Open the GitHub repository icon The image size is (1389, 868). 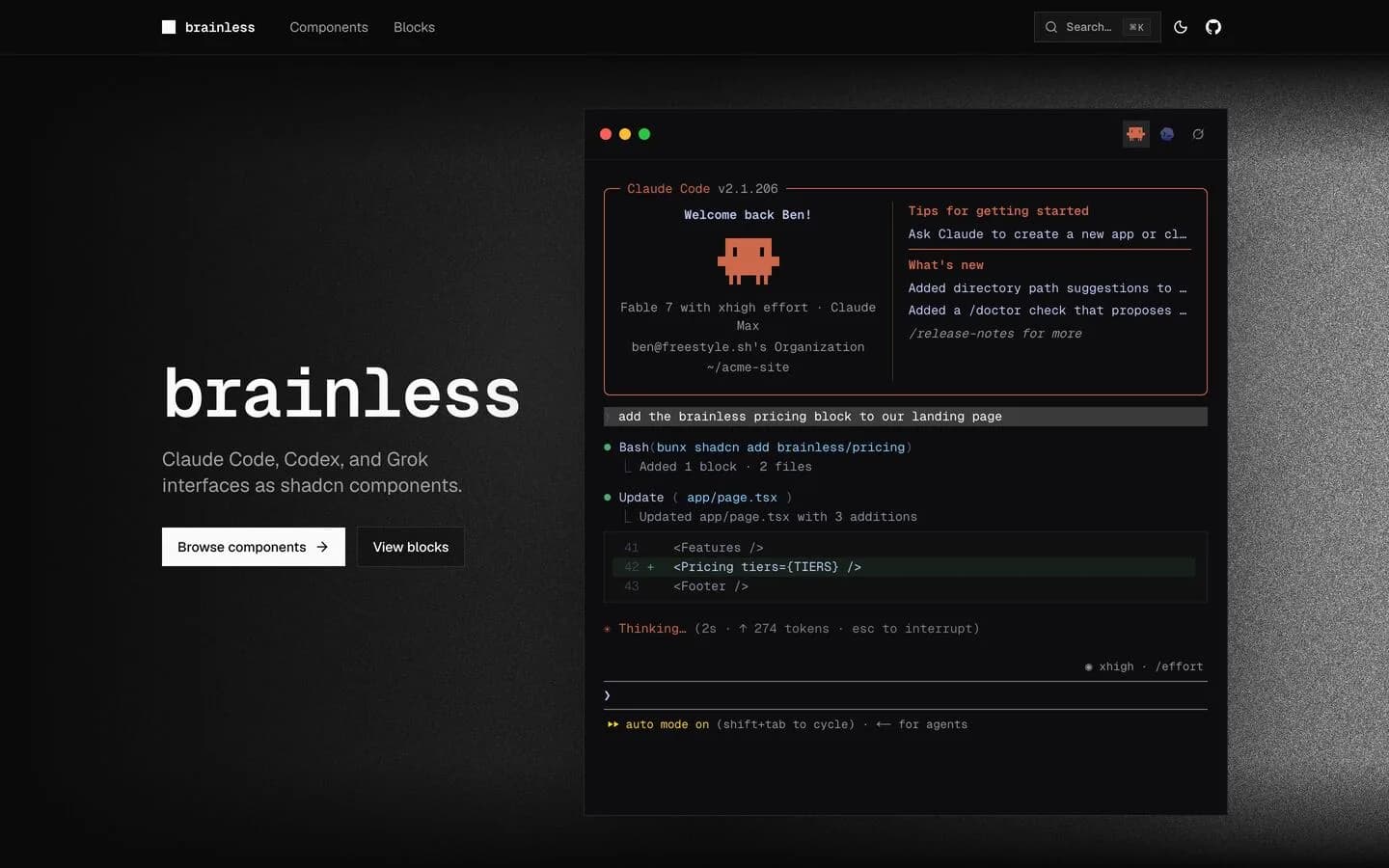[1213, 27]
